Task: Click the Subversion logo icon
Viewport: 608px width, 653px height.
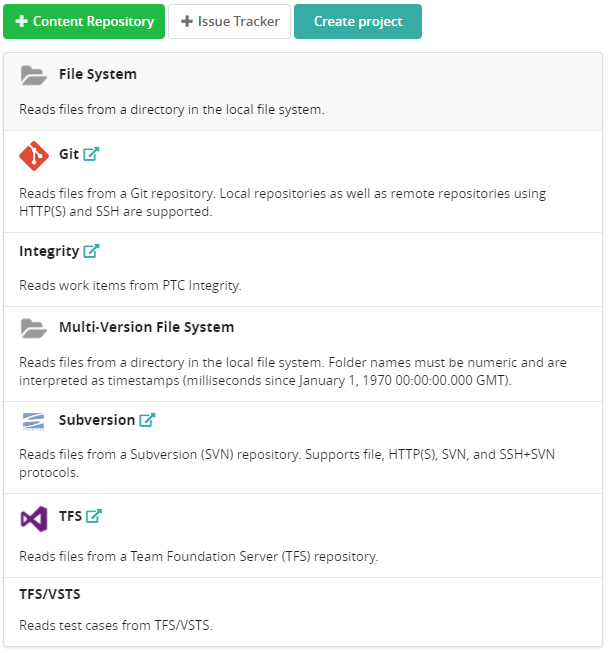Action: (34, 421)
